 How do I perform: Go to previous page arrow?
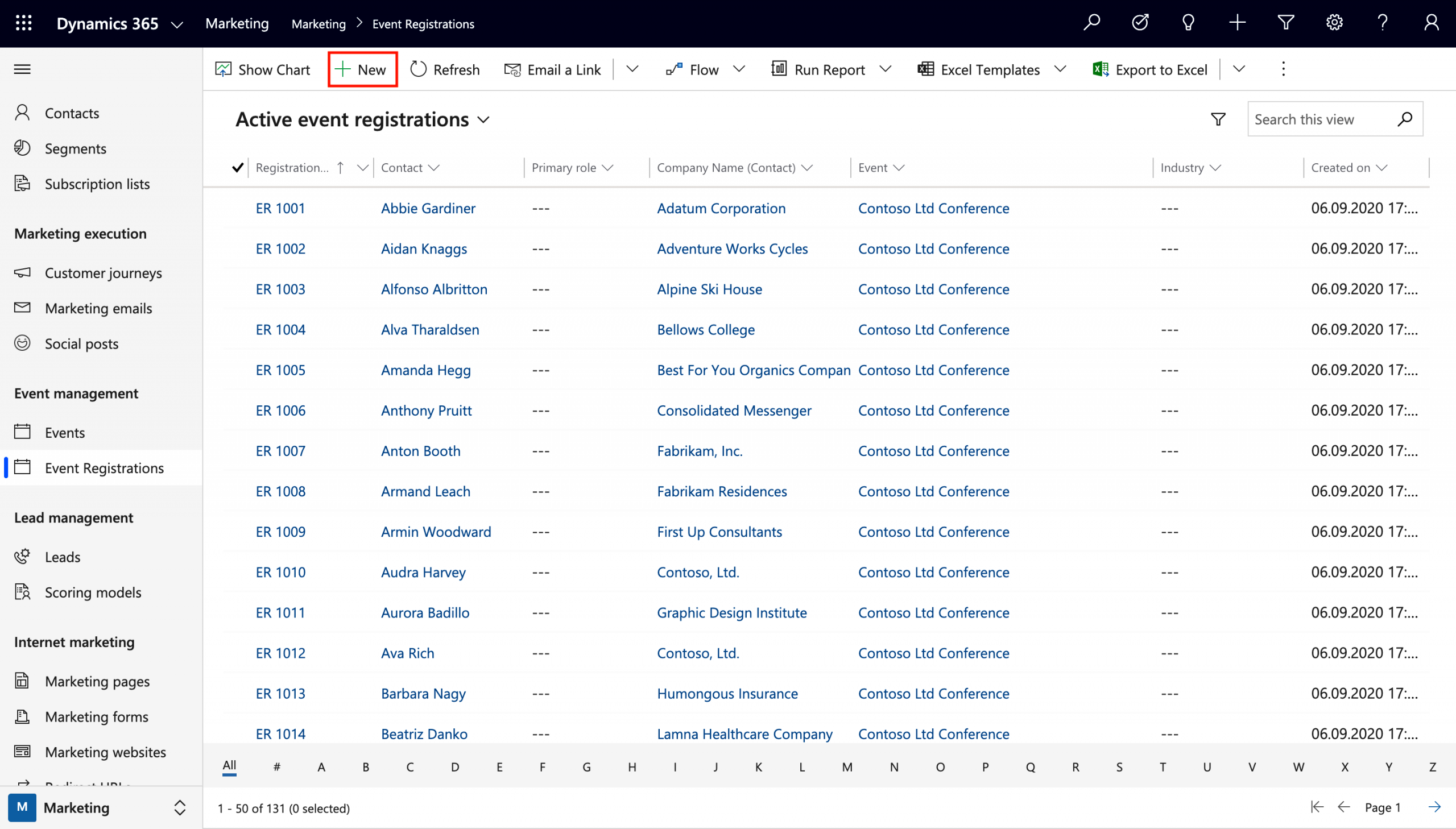pyautogui.click(x=1344, y=807)
